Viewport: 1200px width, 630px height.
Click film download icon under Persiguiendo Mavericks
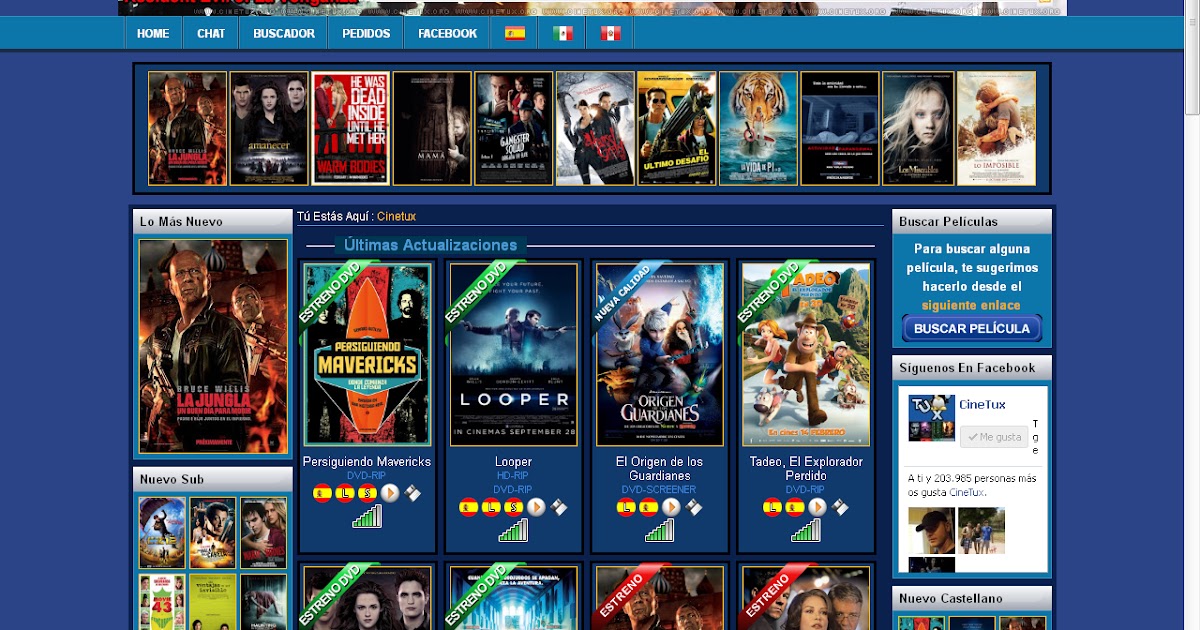(413, 493)
